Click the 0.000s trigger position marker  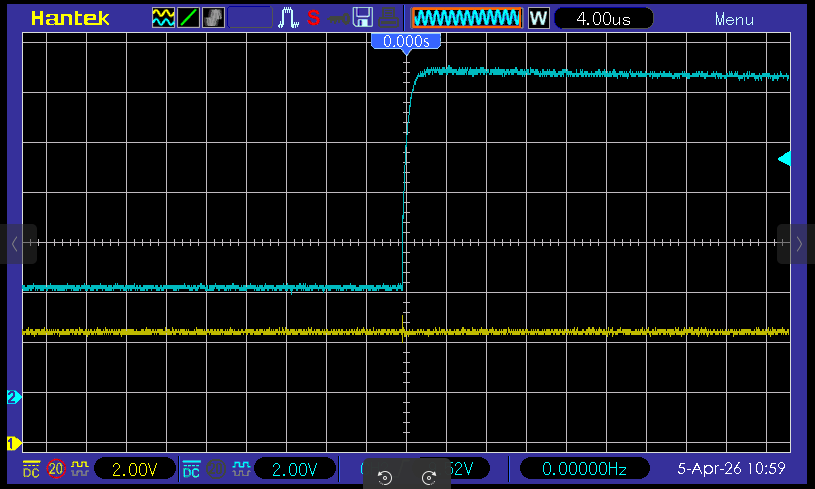406,41
